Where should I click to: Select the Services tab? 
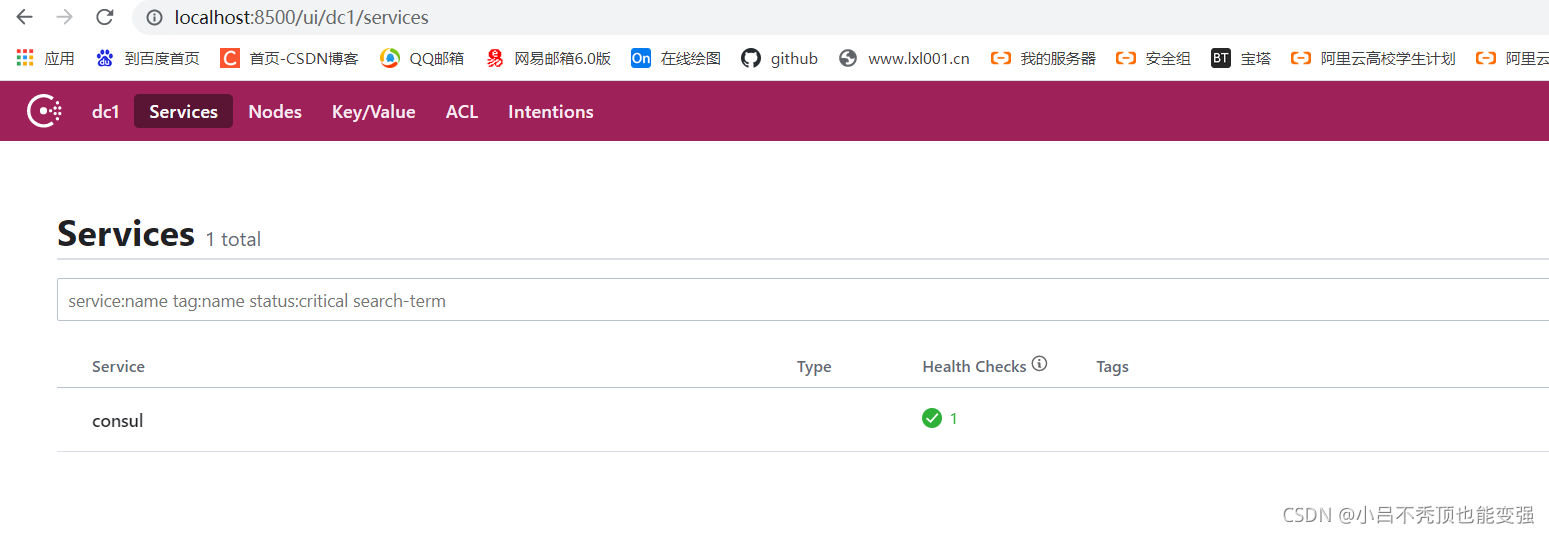point(183,111)
